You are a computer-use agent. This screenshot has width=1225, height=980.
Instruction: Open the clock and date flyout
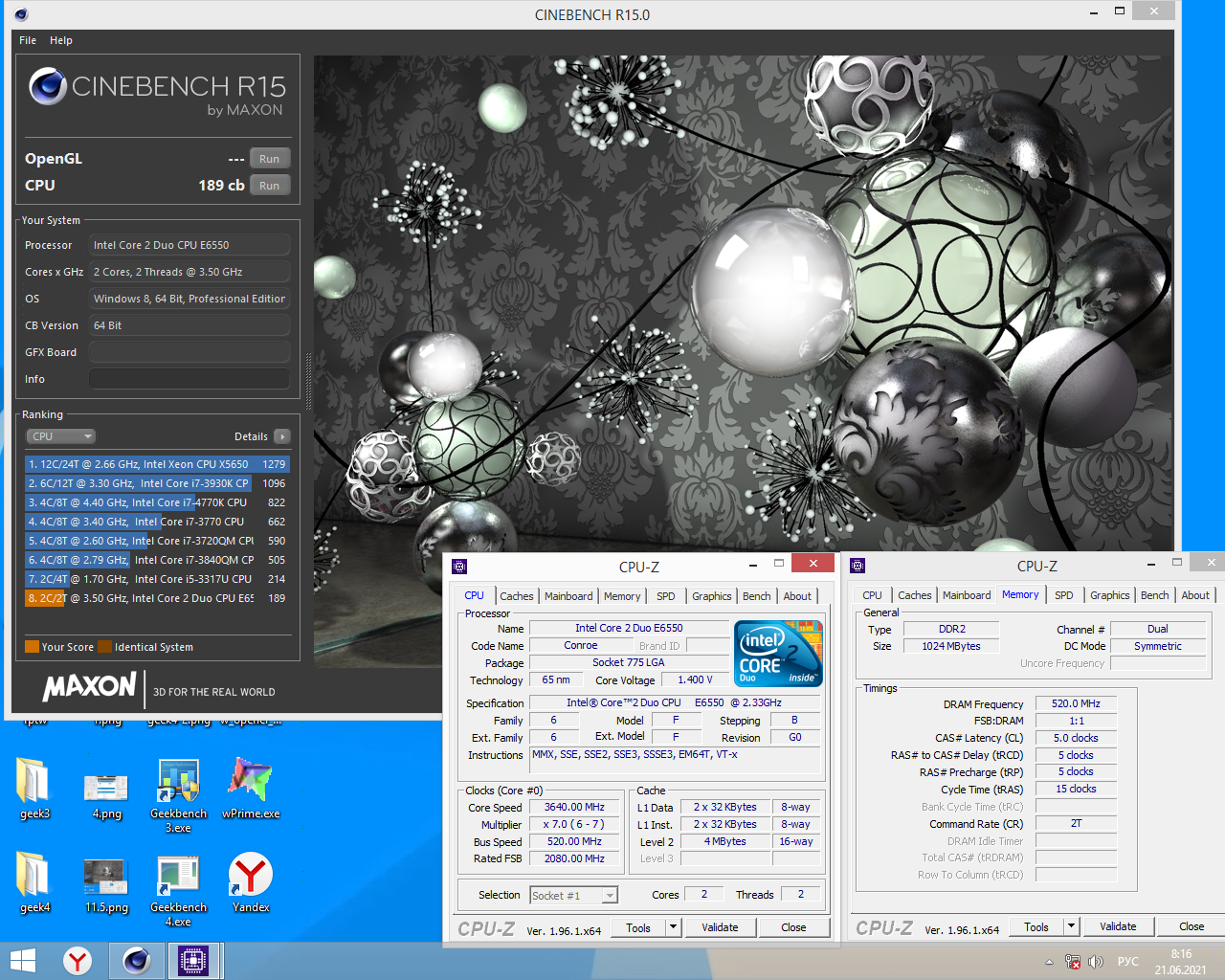point(1181,962)
